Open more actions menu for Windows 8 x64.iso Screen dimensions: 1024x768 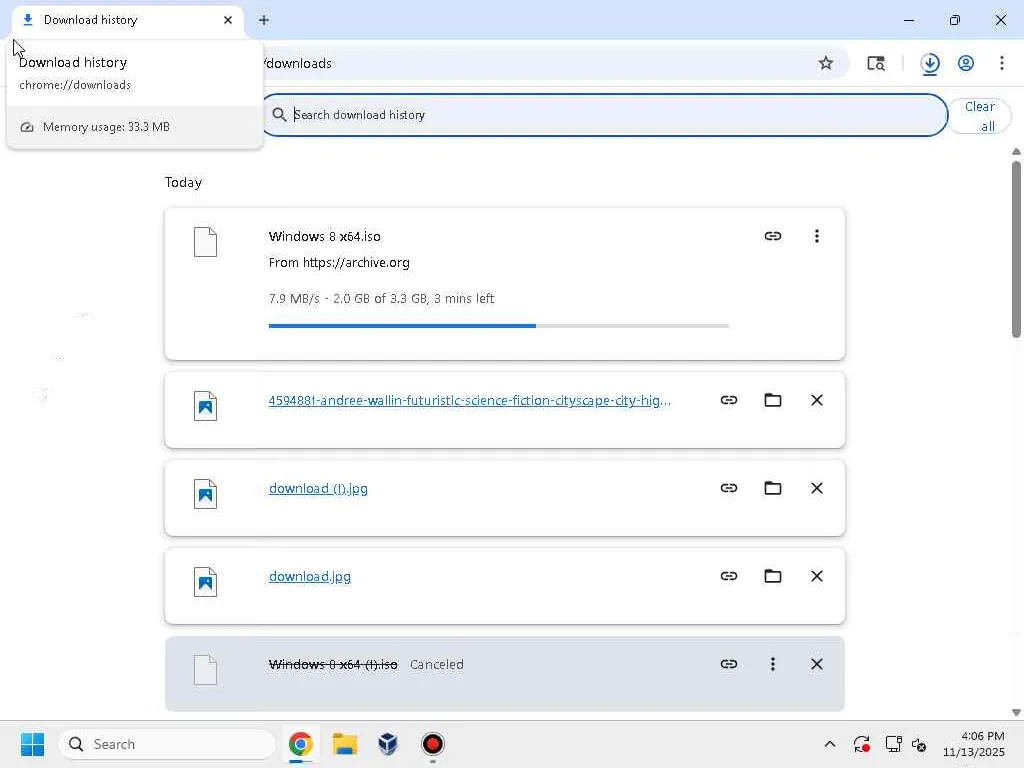click(816, 236)
